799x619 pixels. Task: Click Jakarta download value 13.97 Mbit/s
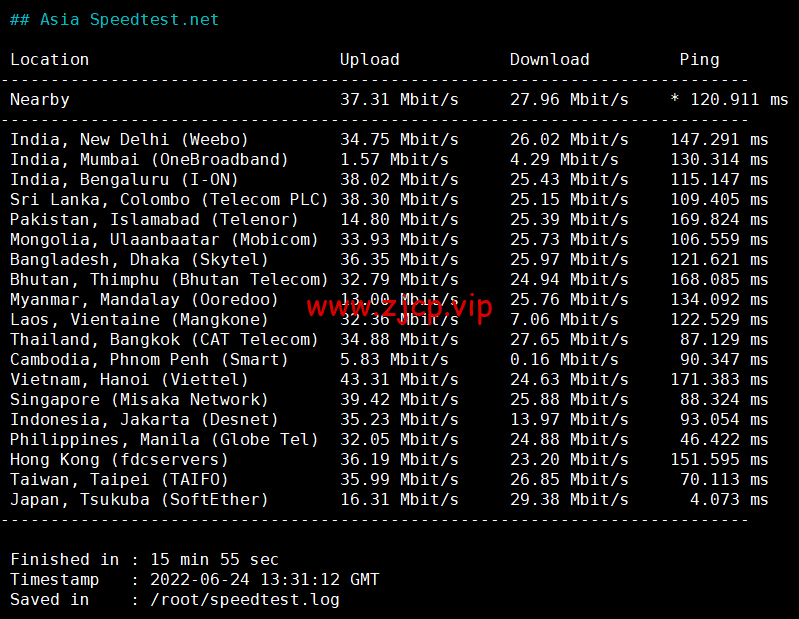(569, 419)
